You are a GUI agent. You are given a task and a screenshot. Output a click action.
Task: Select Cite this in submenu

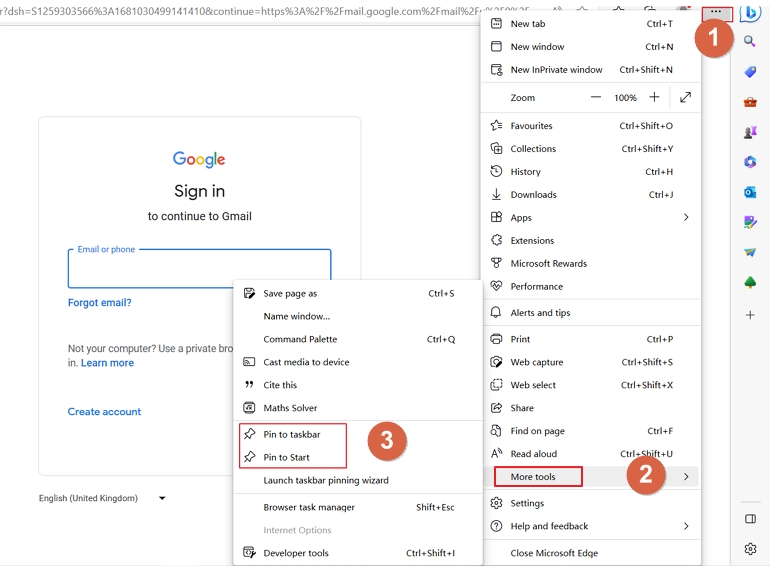(358, 385)
